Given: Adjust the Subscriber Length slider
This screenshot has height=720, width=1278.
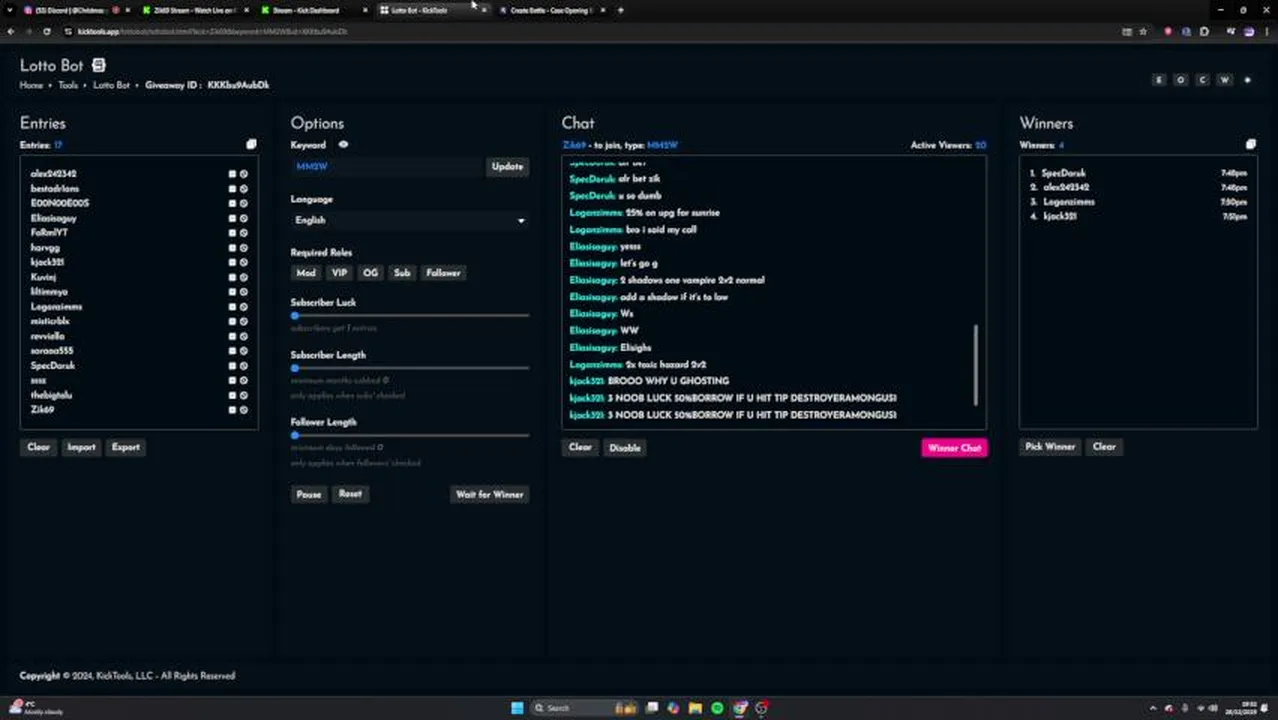Looking at the screenshot, I should click(x=410, y=369).
